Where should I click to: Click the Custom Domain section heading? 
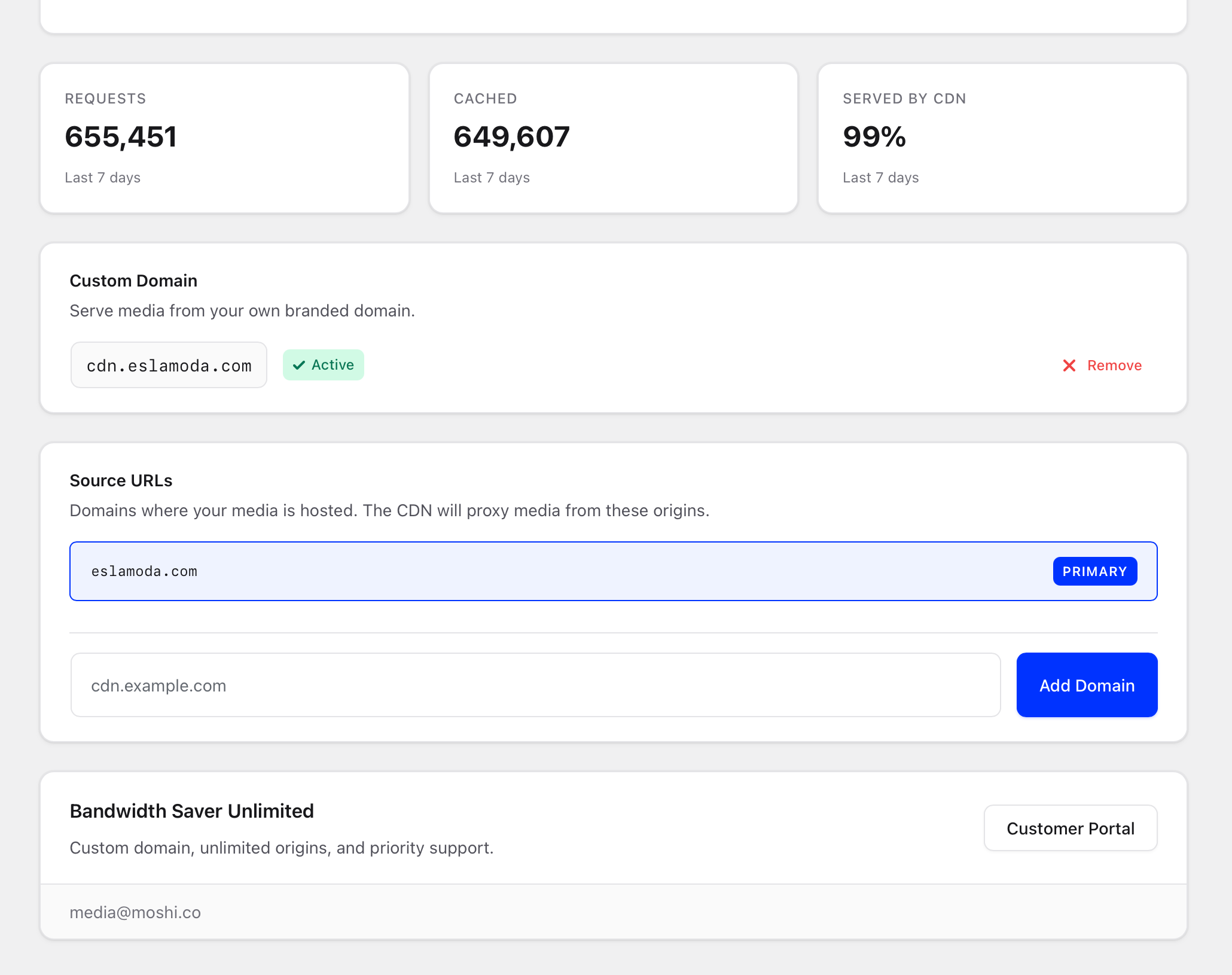click(x=133, y=281)
